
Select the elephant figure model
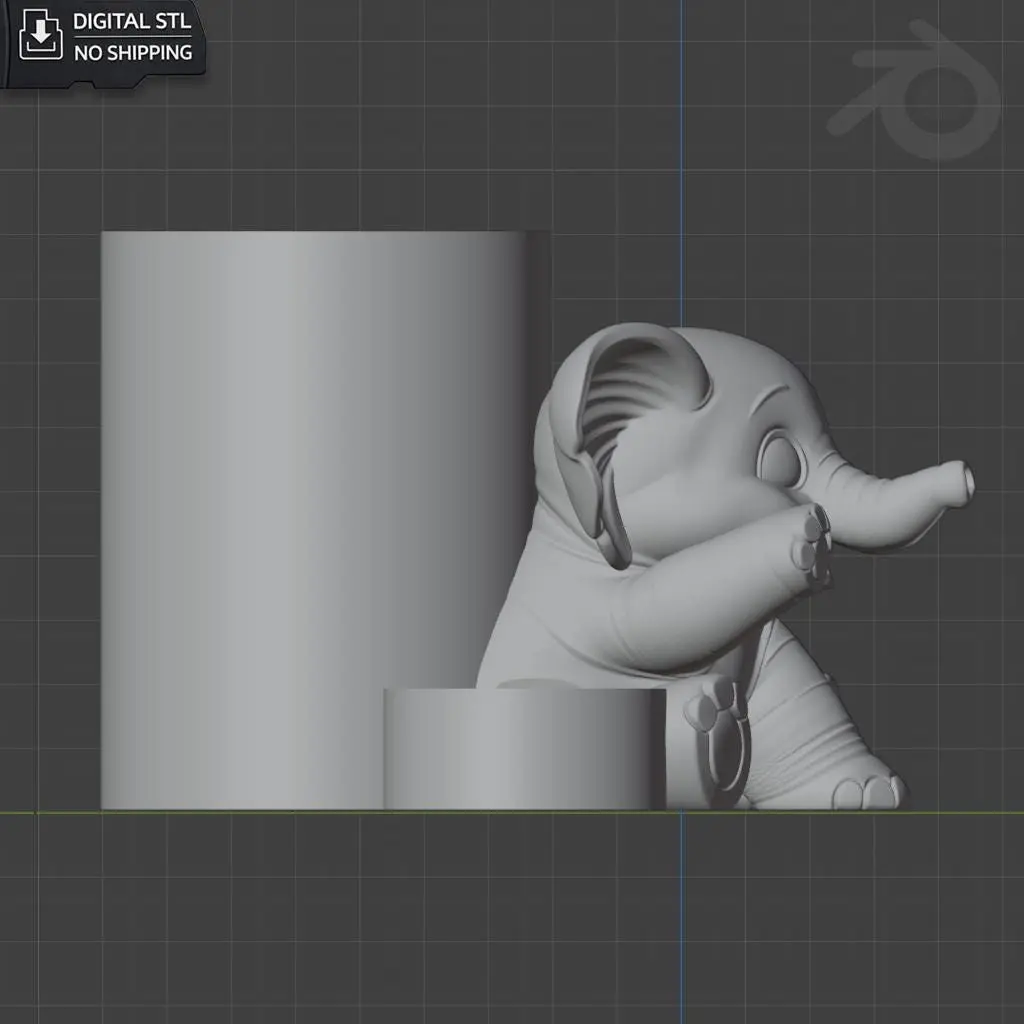click(x=725, y=567)
